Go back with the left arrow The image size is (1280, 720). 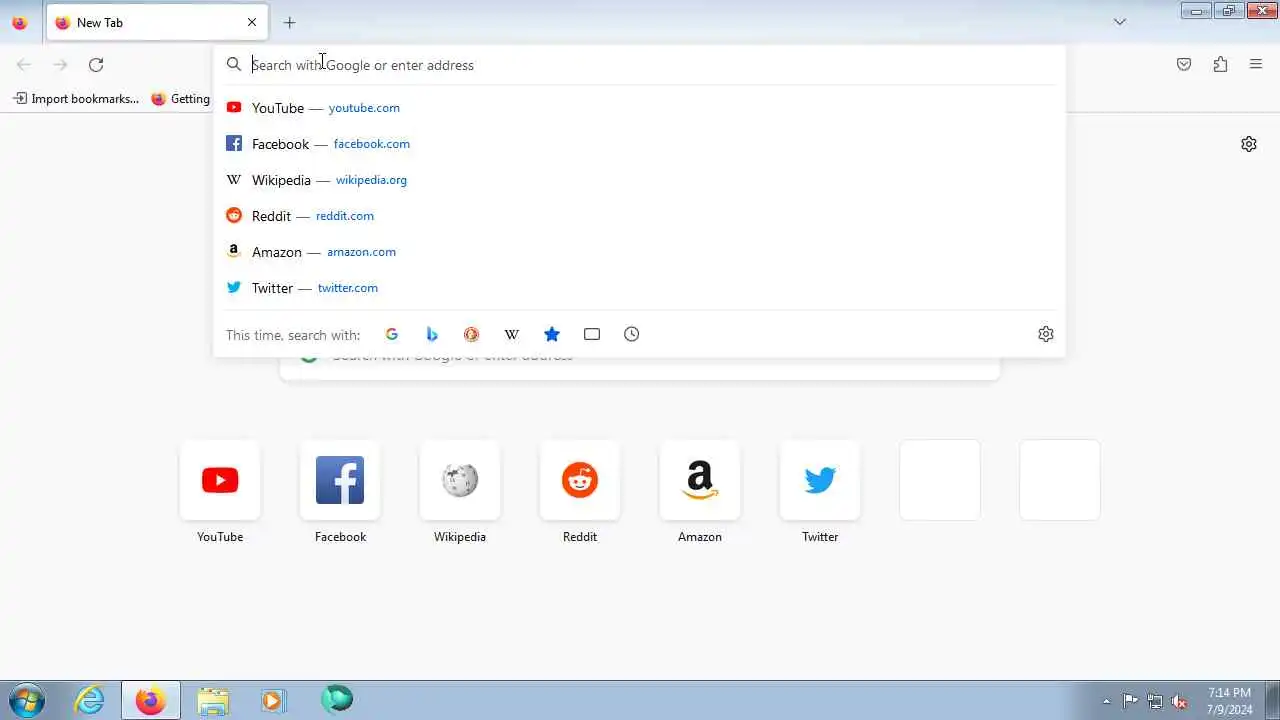click(24, 65)
